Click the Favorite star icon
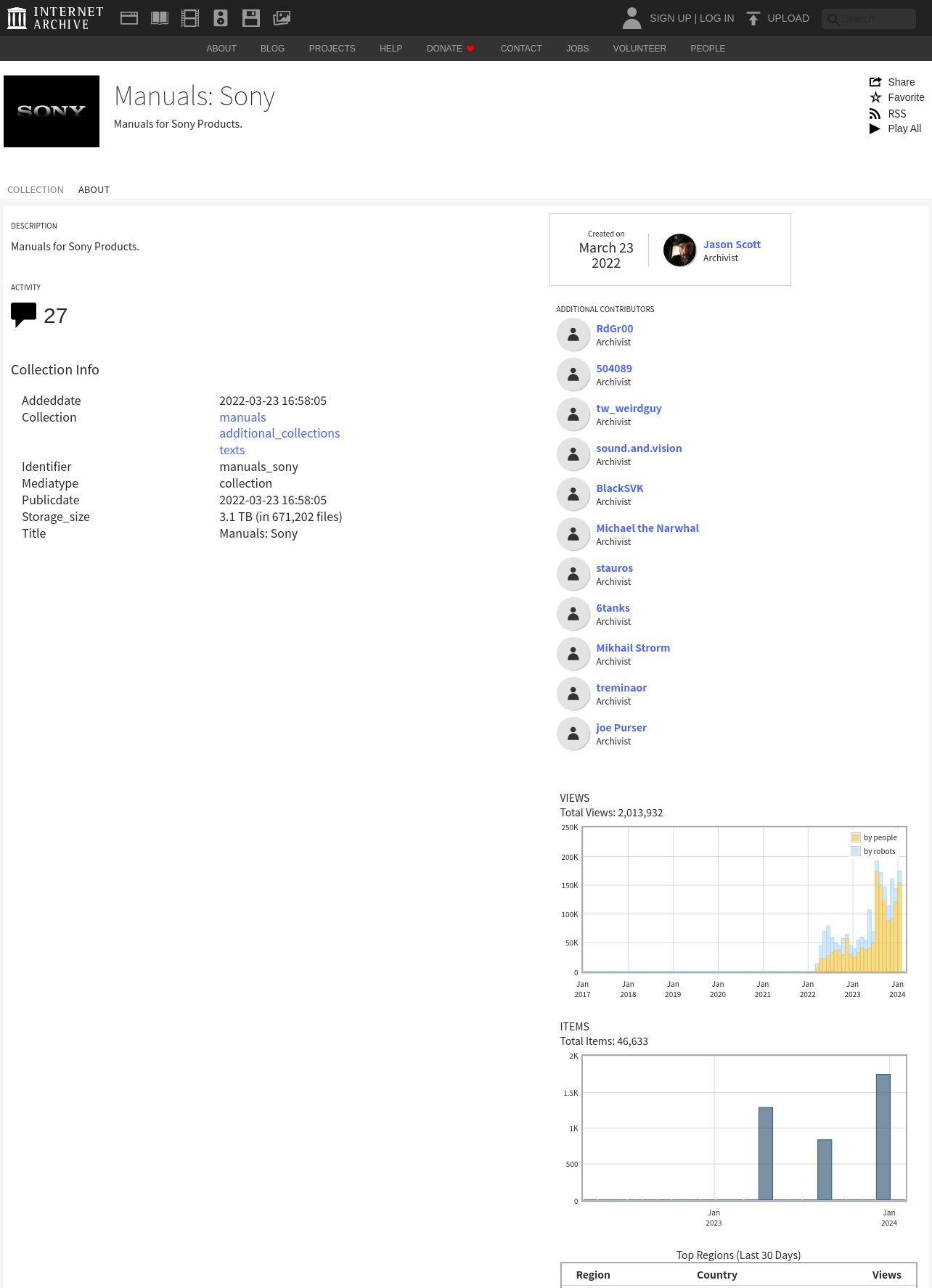Screen dimensions: 932x1288 (x=875, y=97)
